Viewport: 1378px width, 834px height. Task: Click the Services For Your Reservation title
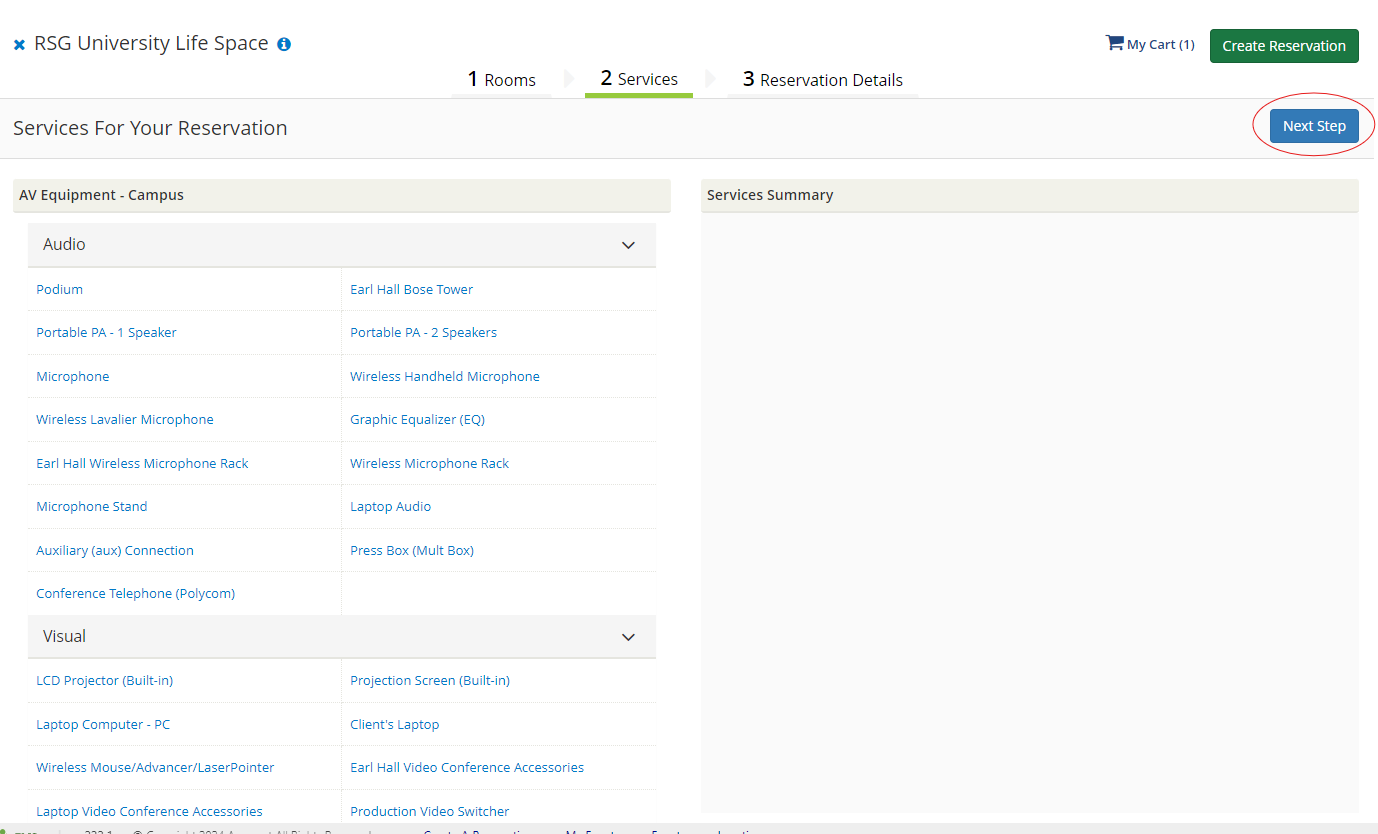click(x=150, y=128)
